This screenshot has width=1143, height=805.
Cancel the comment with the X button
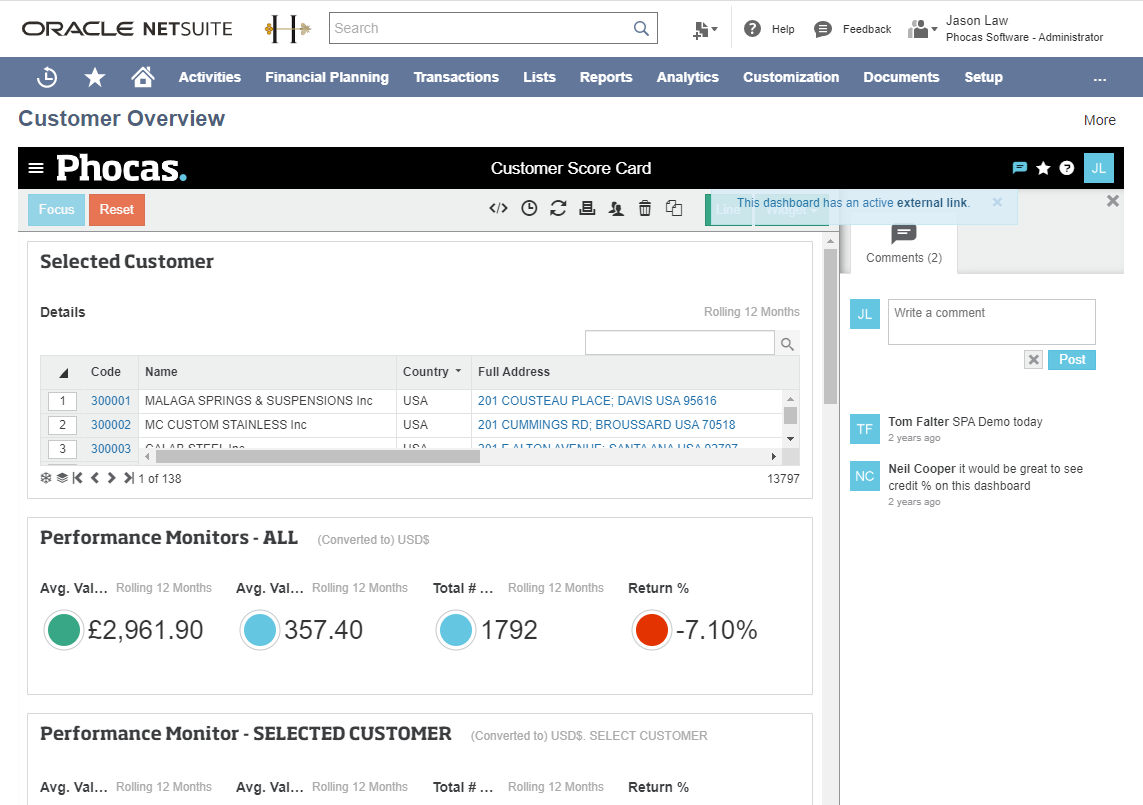[1034, 359]
